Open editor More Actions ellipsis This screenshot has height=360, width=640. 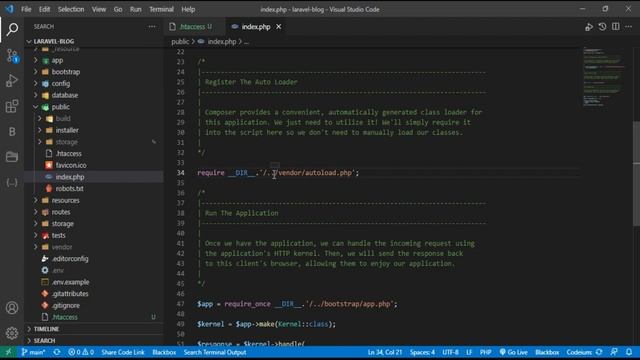point(629,27)
